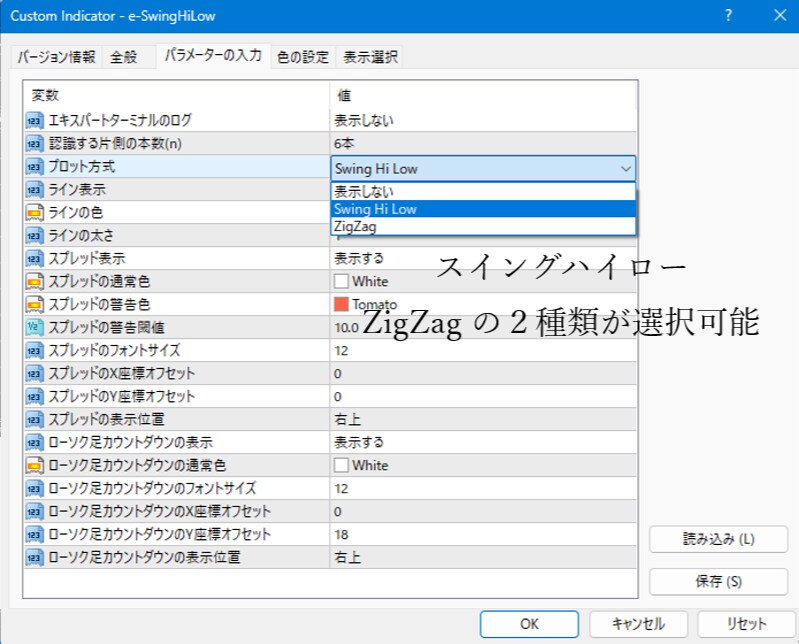
Task: Click icon beside スプレッドのフォントサイズ
Action: click(x=34, y=351)
